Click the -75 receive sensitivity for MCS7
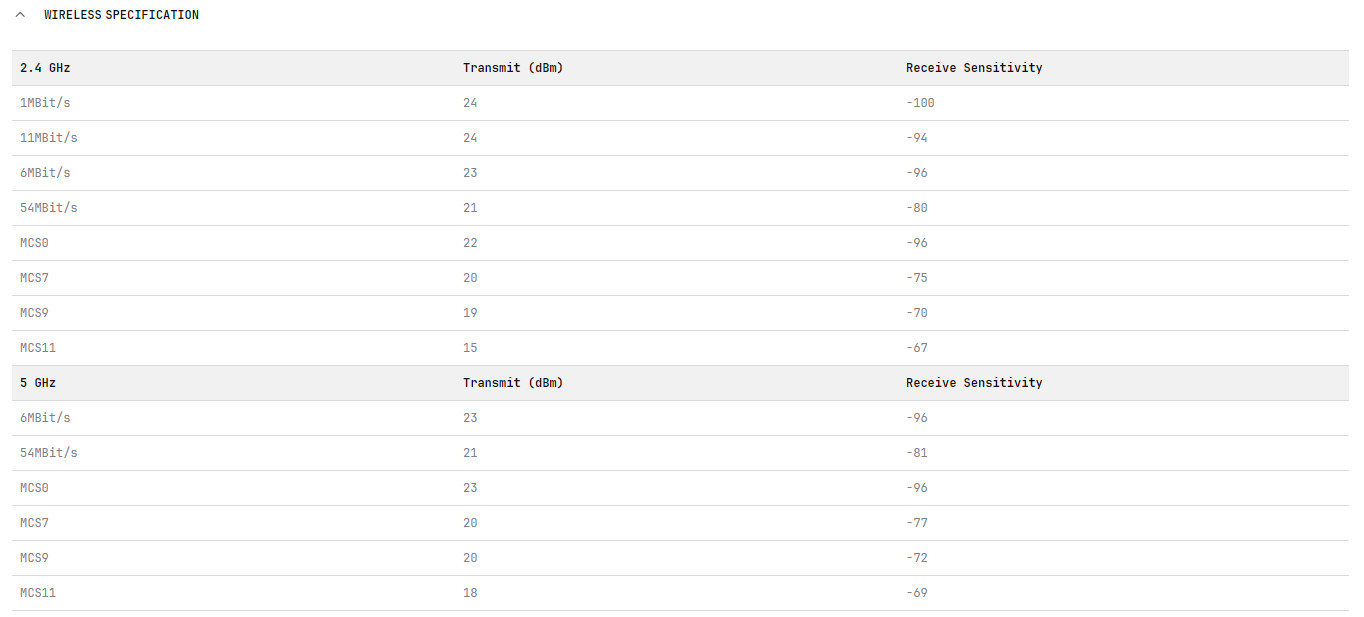The image size is (1364, 617). click(916, 278)
